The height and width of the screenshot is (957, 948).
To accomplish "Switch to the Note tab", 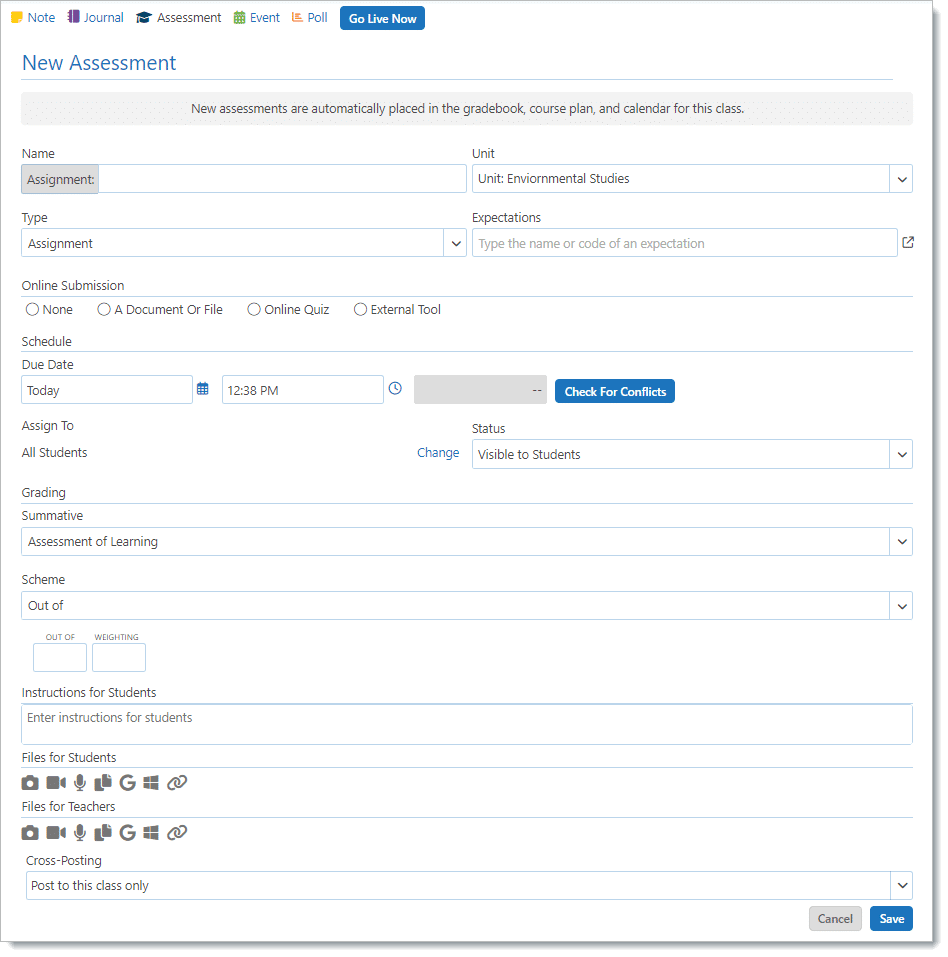I will 34,18.
